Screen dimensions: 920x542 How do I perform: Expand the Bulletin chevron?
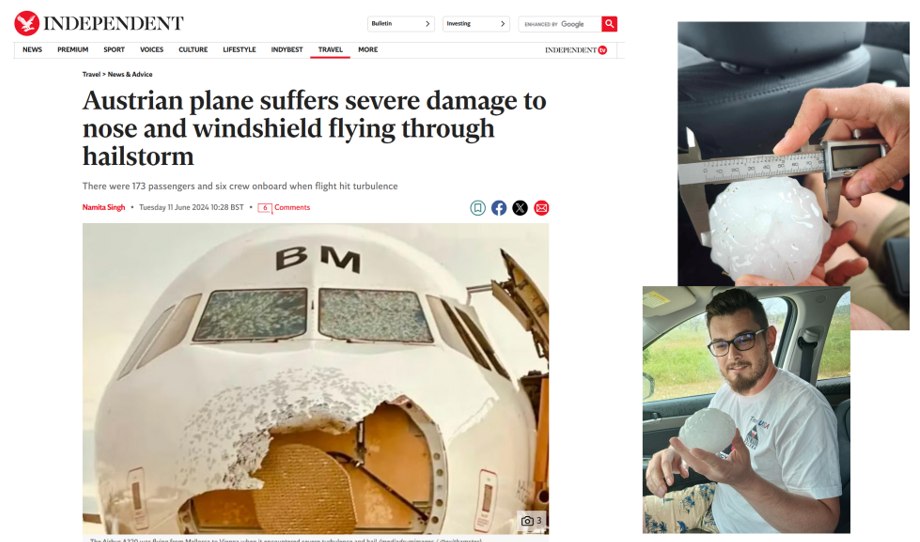[x=428, y=24]
